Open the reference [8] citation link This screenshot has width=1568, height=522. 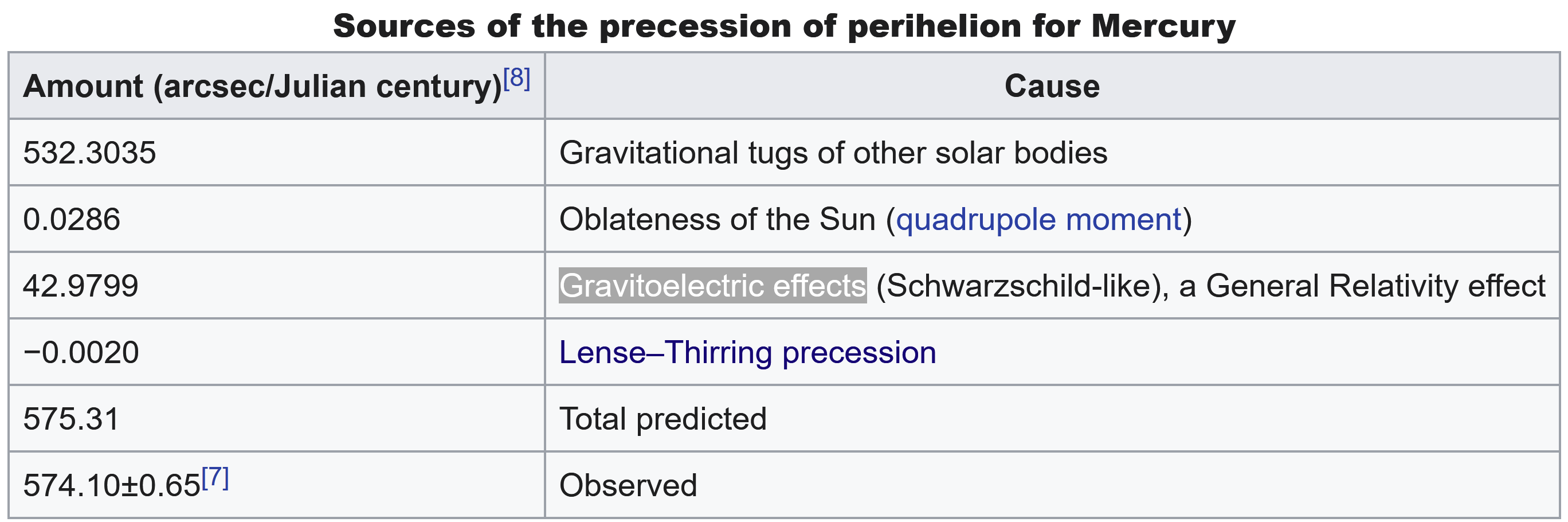click(x=517, y=79)
